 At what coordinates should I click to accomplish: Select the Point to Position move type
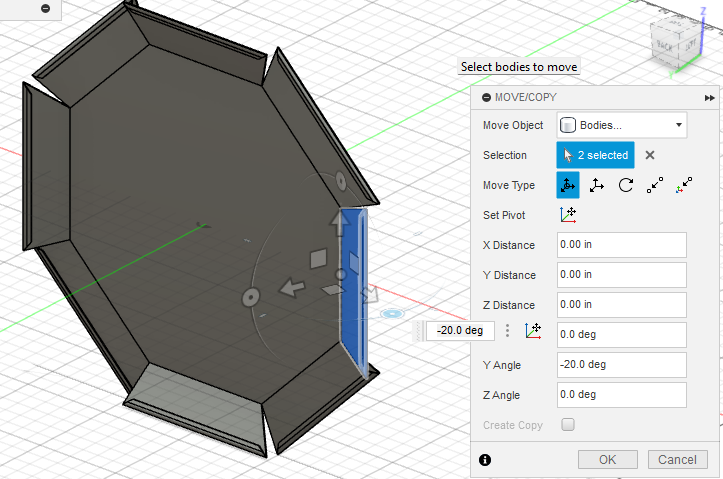(684, 185)
